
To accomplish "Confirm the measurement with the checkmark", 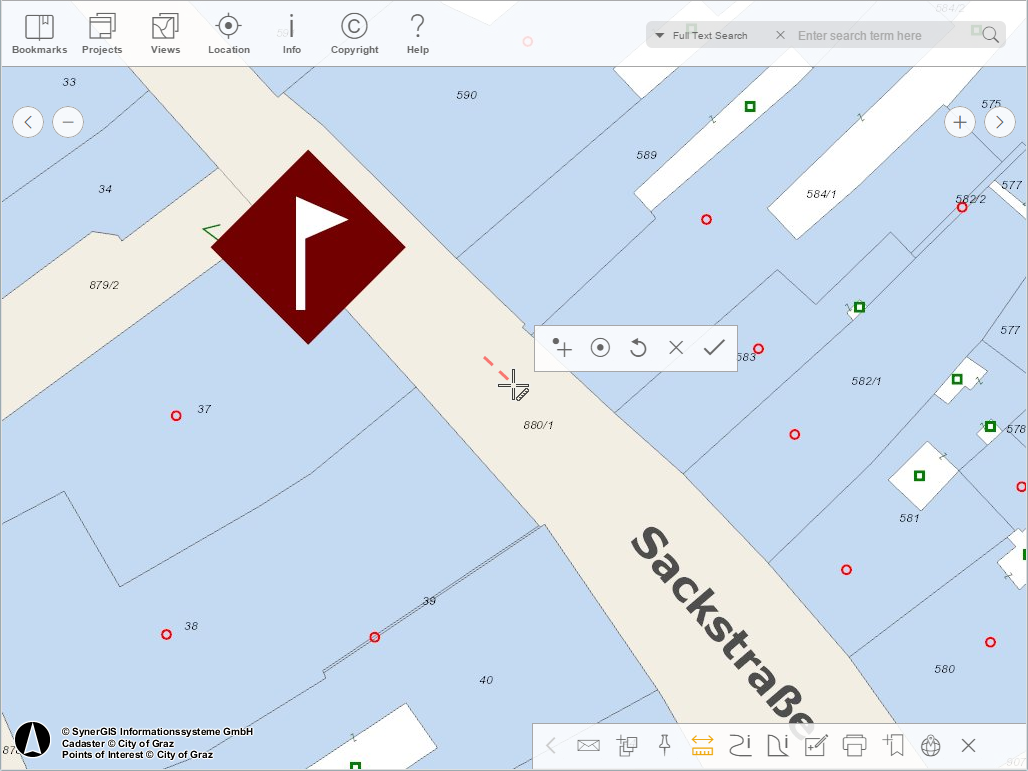I will (714, 348).
